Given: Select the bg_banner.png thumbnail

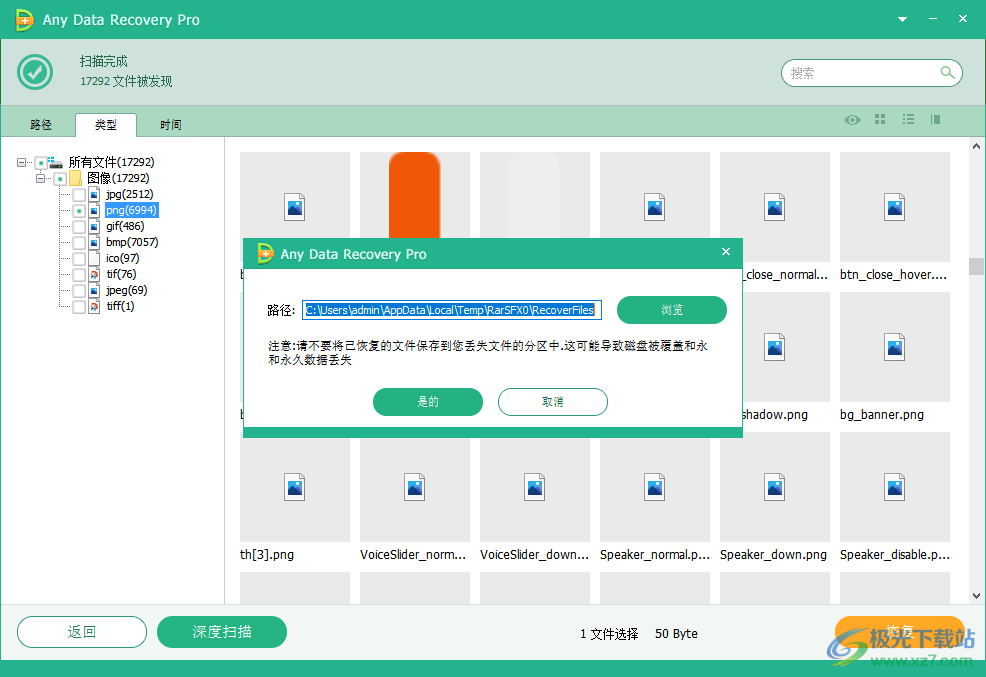Looking at the screenshot, I should pos(894,347).
